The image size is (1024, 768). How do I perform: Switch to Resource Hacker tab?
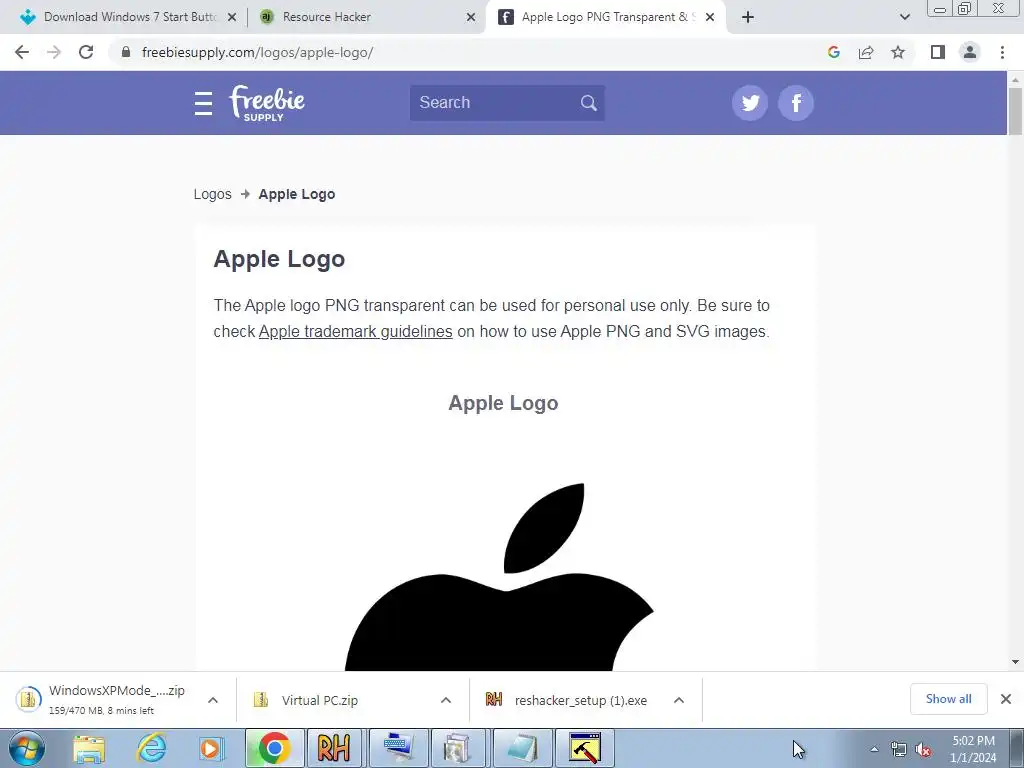(366, 17)
